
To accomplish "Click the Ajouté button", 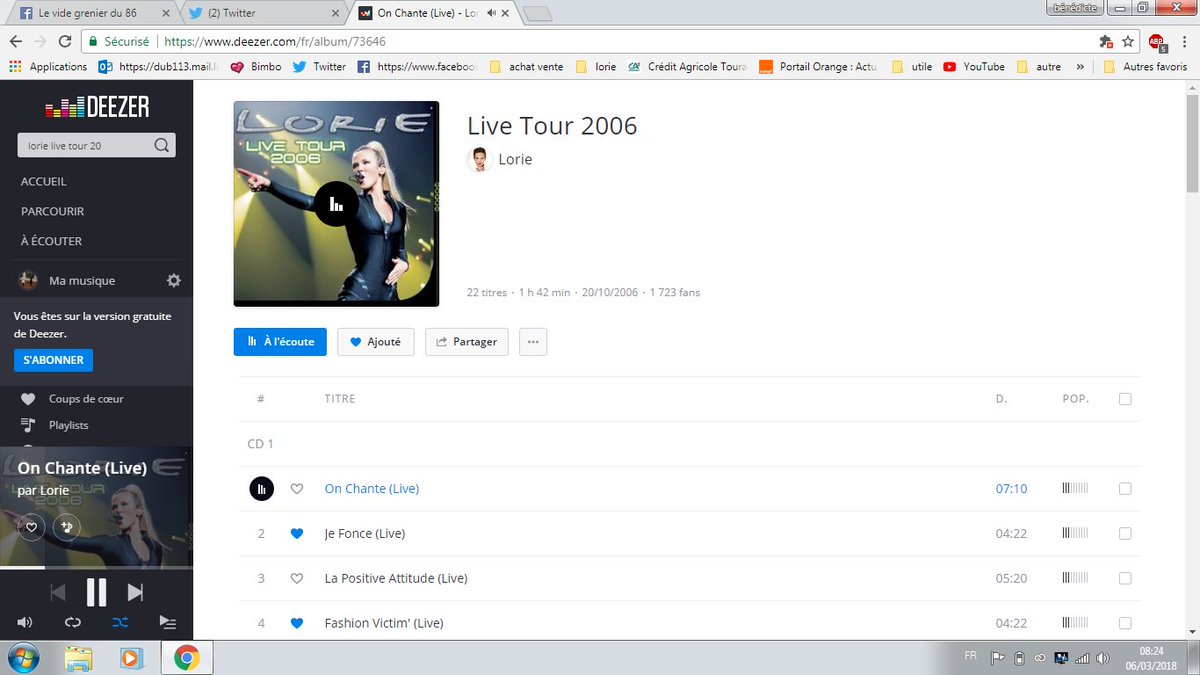I will pos(375,342).
